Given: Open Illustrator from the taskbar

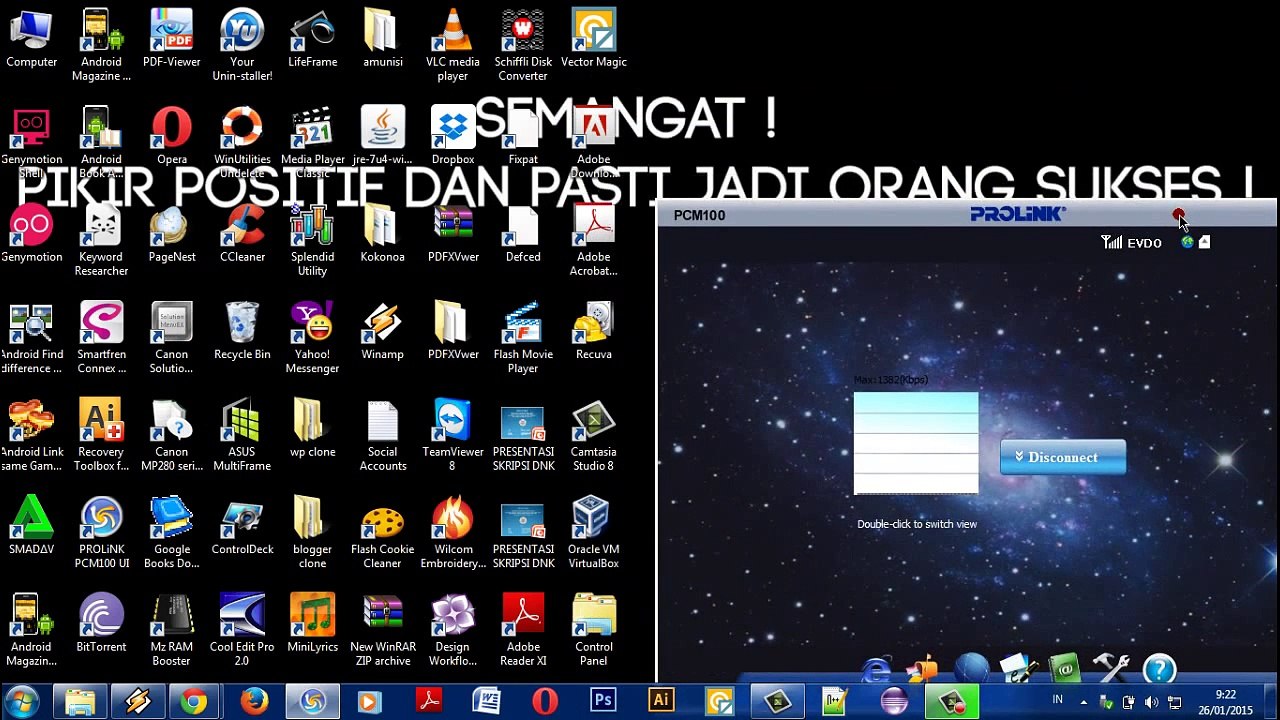Looking at the screenshot, I should (x=661, y=702).
